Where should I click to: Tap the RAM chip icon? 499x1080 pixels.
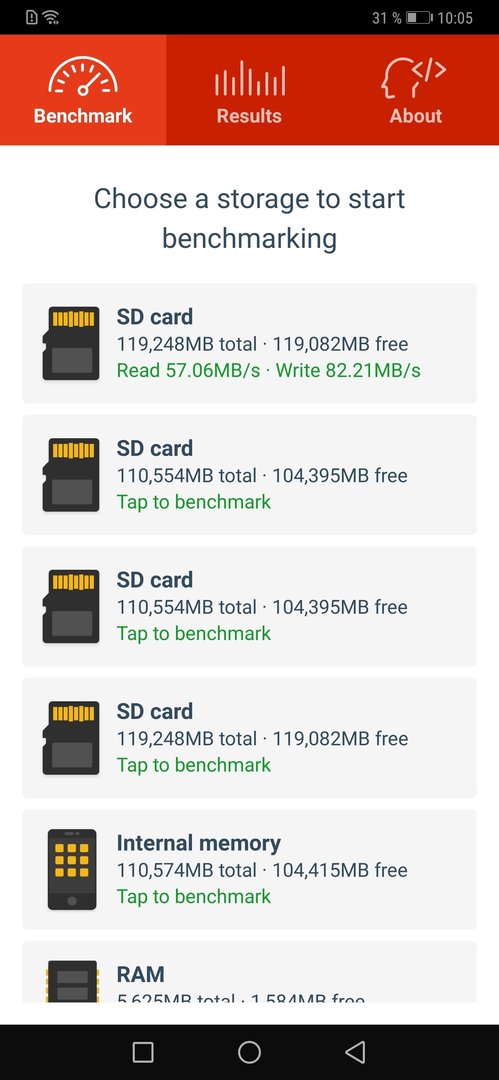point(72,981)
